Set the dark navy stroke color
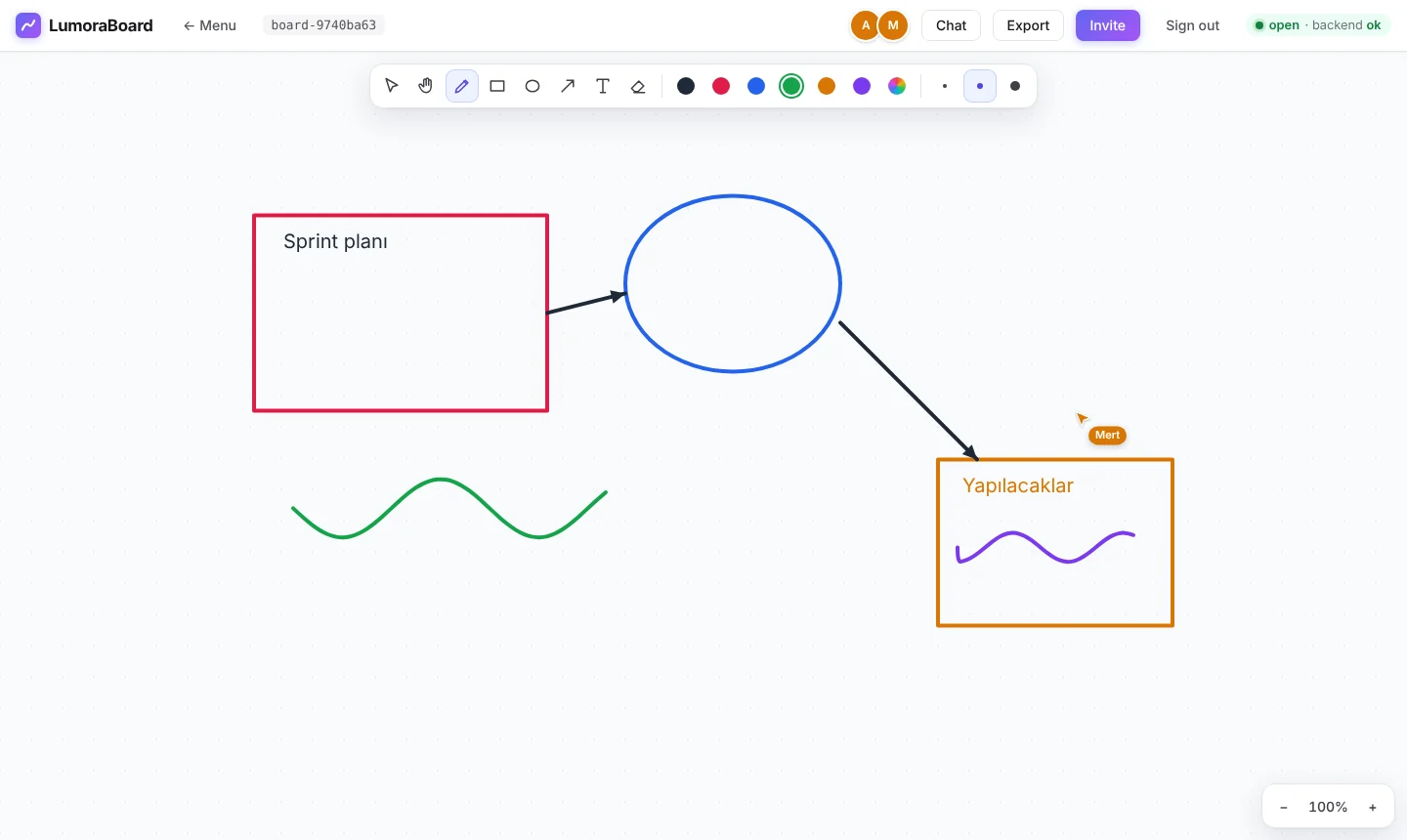1407x840 pixels. (x=686, y=86)
